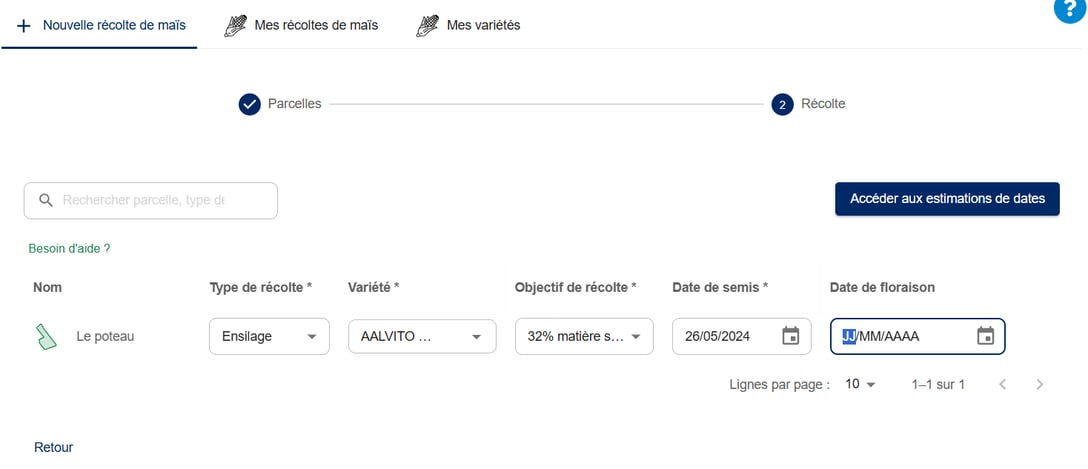Click the Besoin d'aide link
This screenshot has height=469, width=1088.
point(69,248)
